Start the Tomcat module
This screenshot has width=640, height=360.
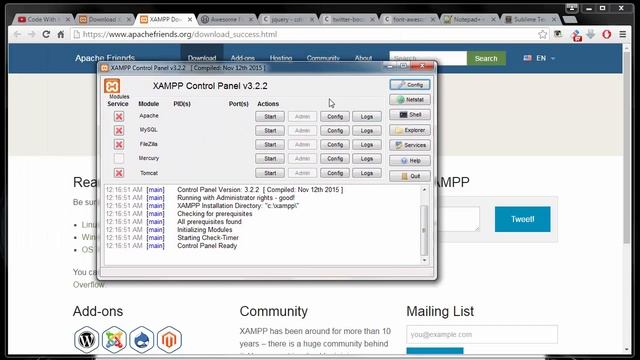270,173
